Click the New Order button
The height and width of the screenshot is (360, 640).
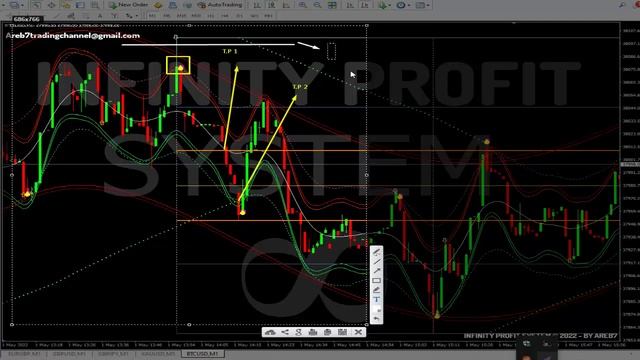(x=129, y=5)
